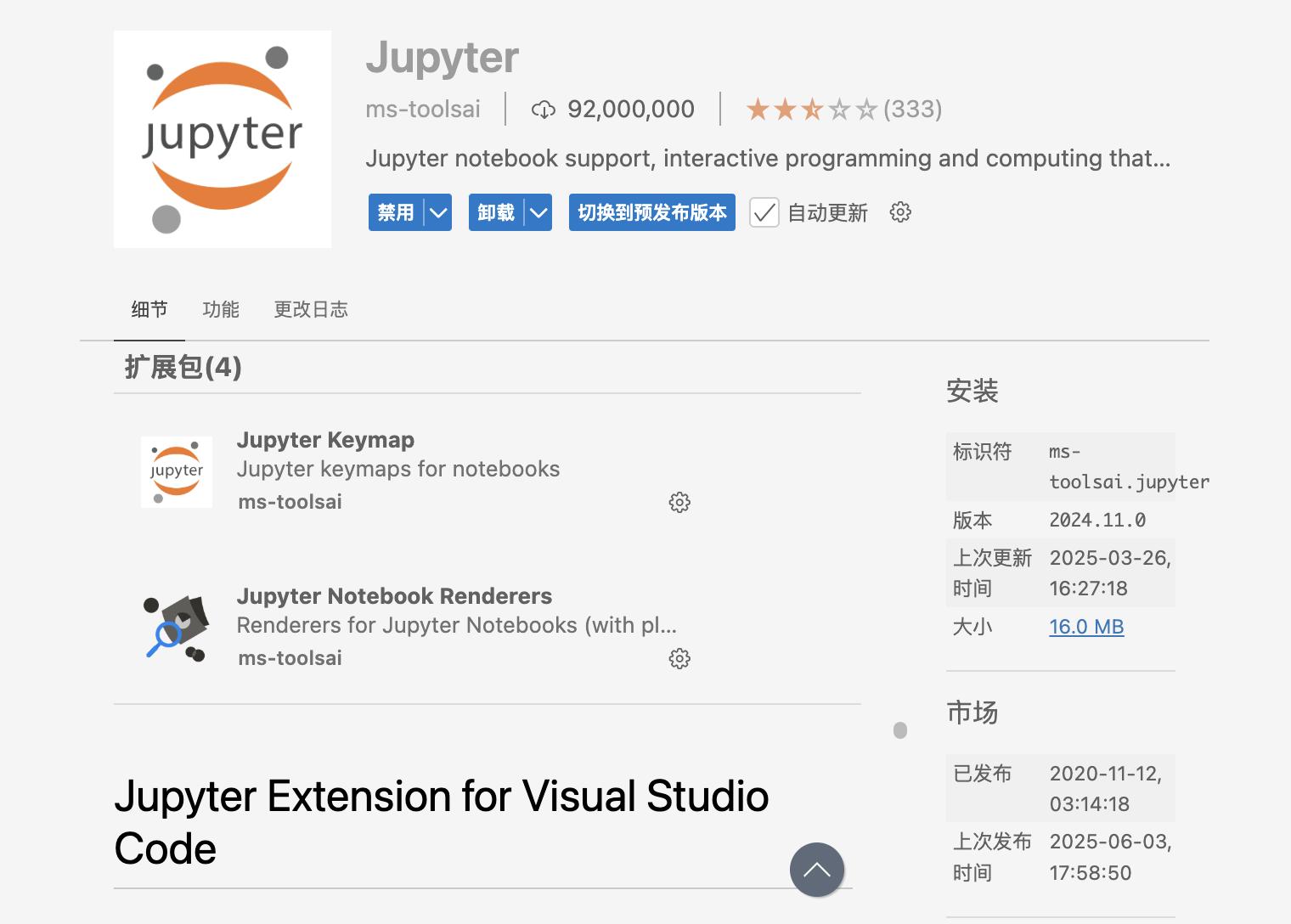
Task: Click the vertical scrollbar thumb
Action: click(900, 730)
